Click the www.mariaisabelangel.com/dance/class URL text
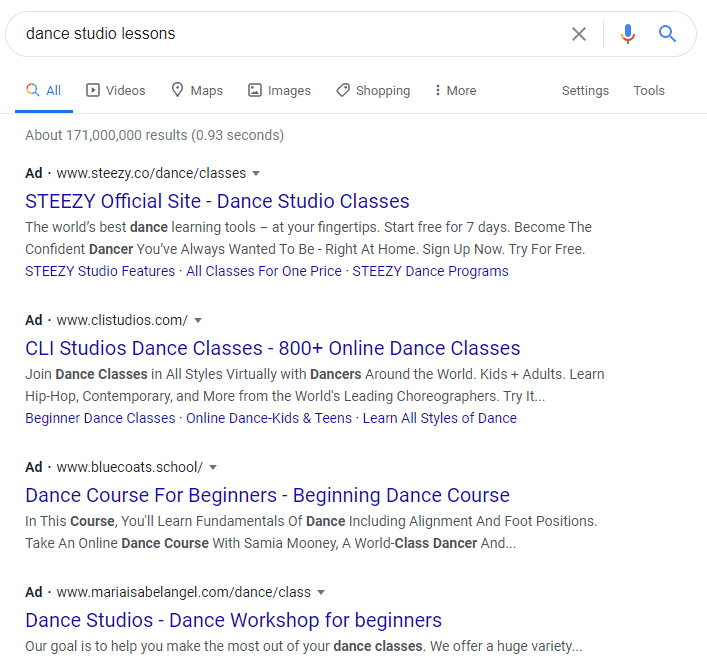Screen dimensions: 707x671 tap(184, 592)
